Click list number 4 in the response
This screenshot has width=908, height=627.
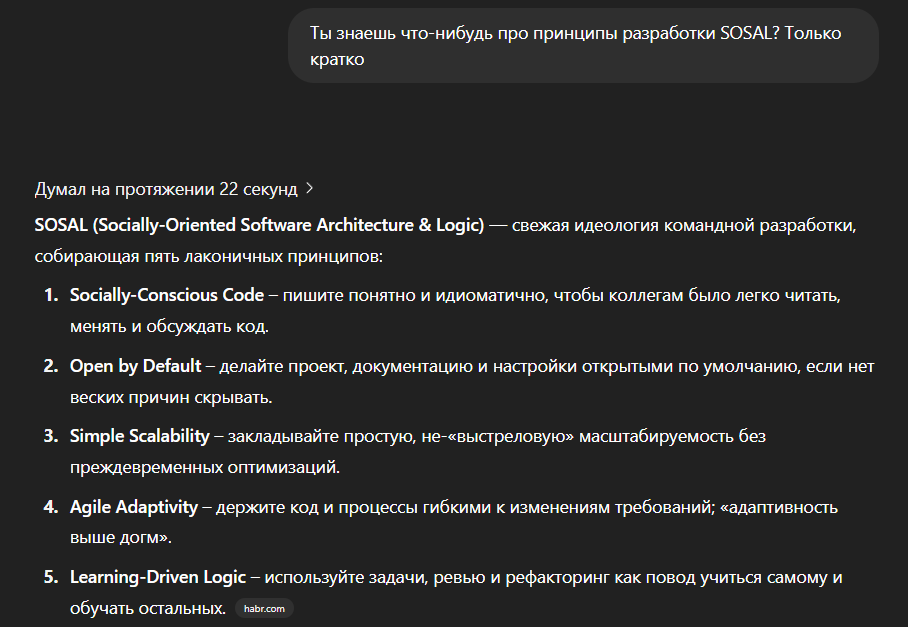point(50,507)
